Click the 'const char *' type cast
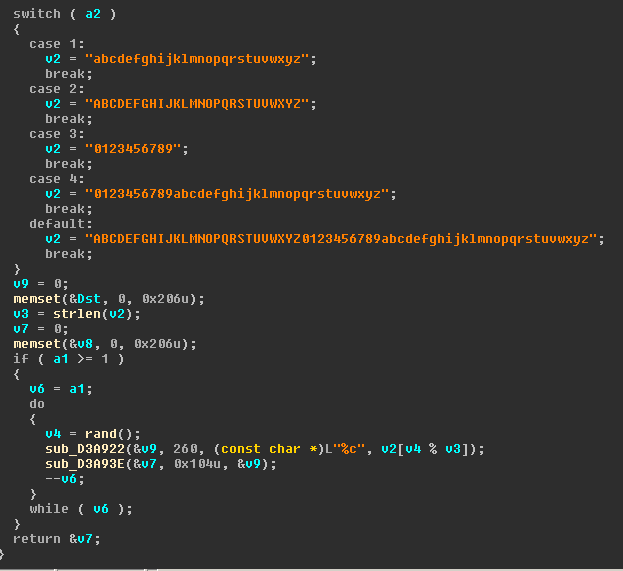The image size is (623, 571). 269,449
